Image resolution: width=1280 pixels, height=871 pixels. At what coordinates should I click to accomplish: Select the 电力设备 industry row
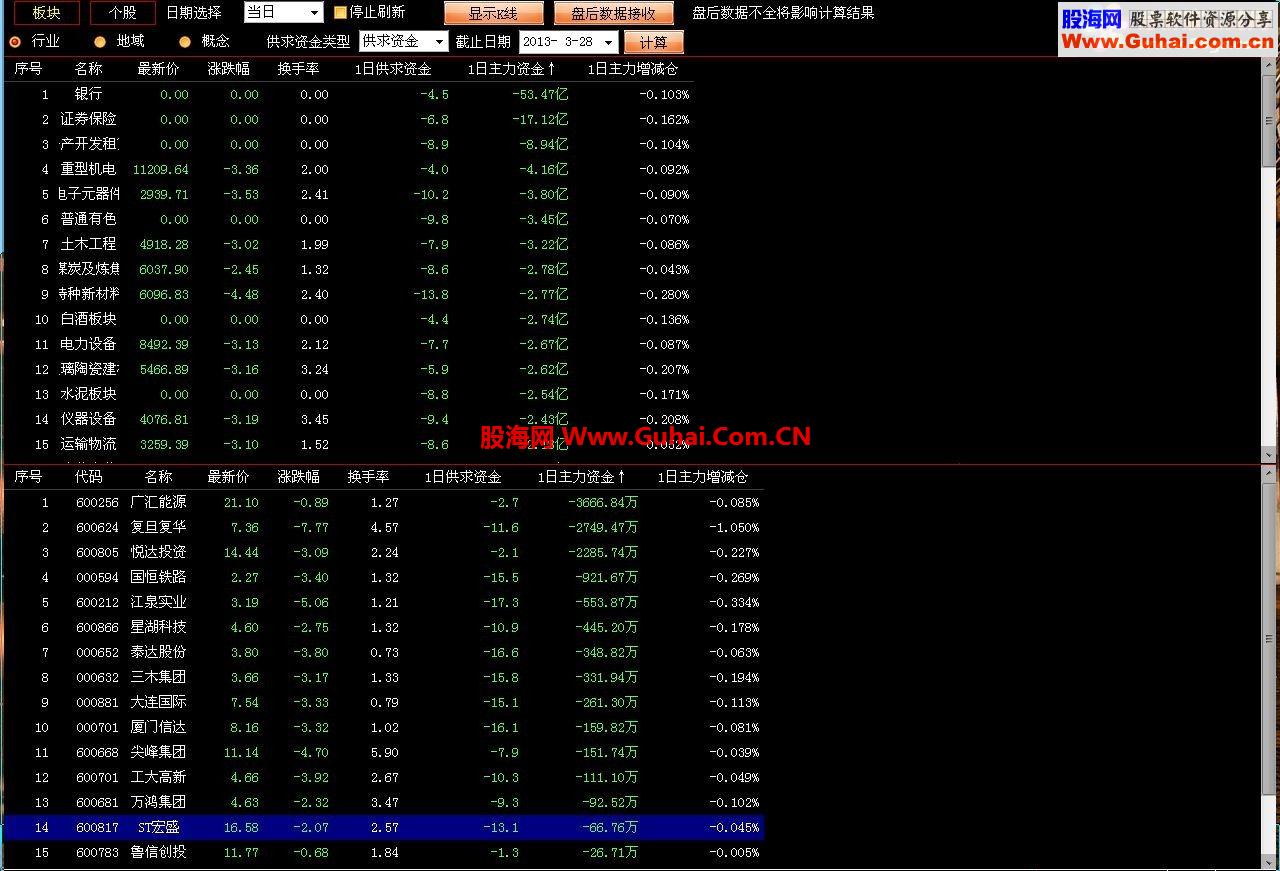348,344
